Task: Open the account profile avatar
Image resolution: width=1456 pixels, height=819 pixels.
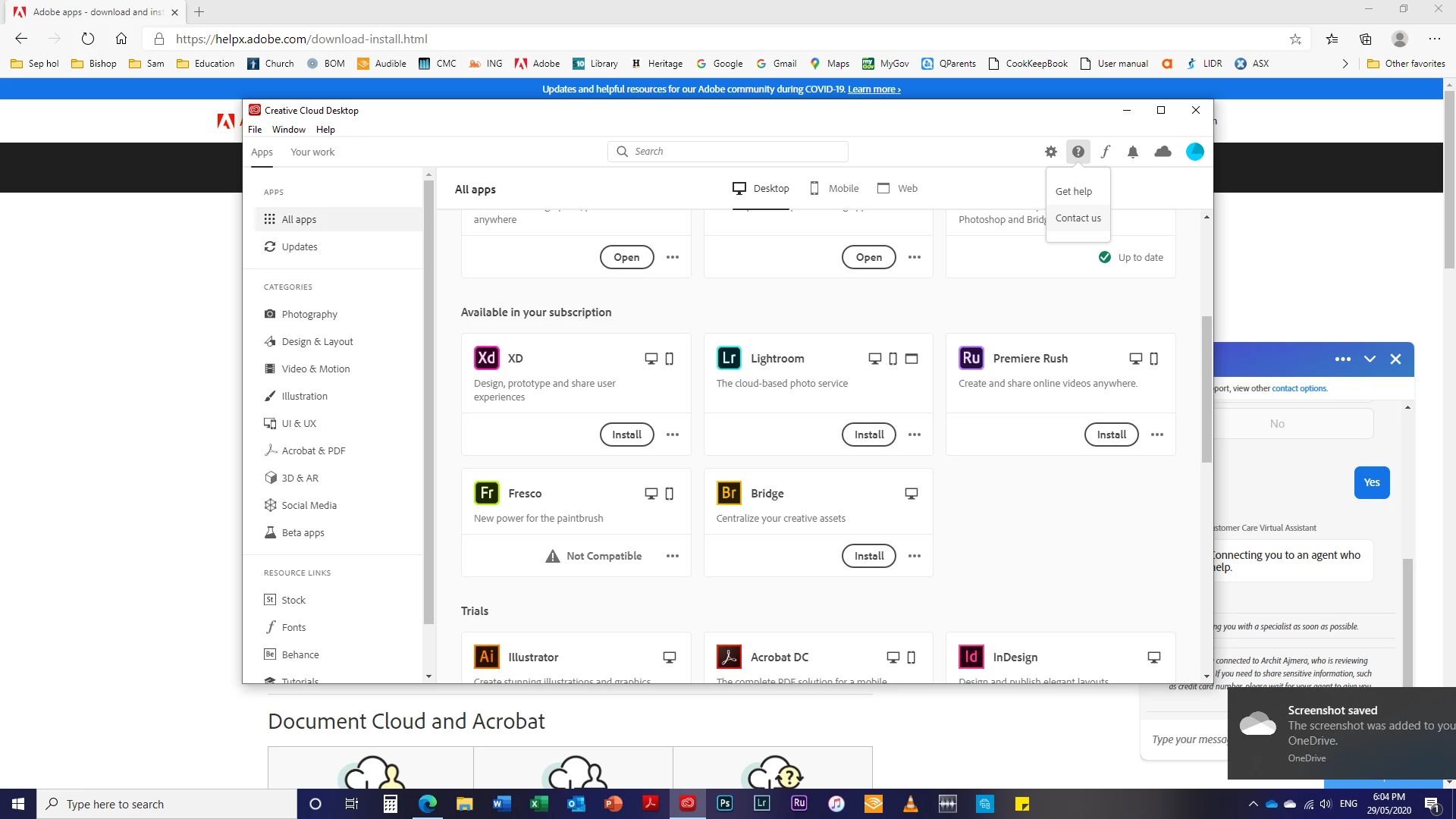Action: click(1194, 152)
